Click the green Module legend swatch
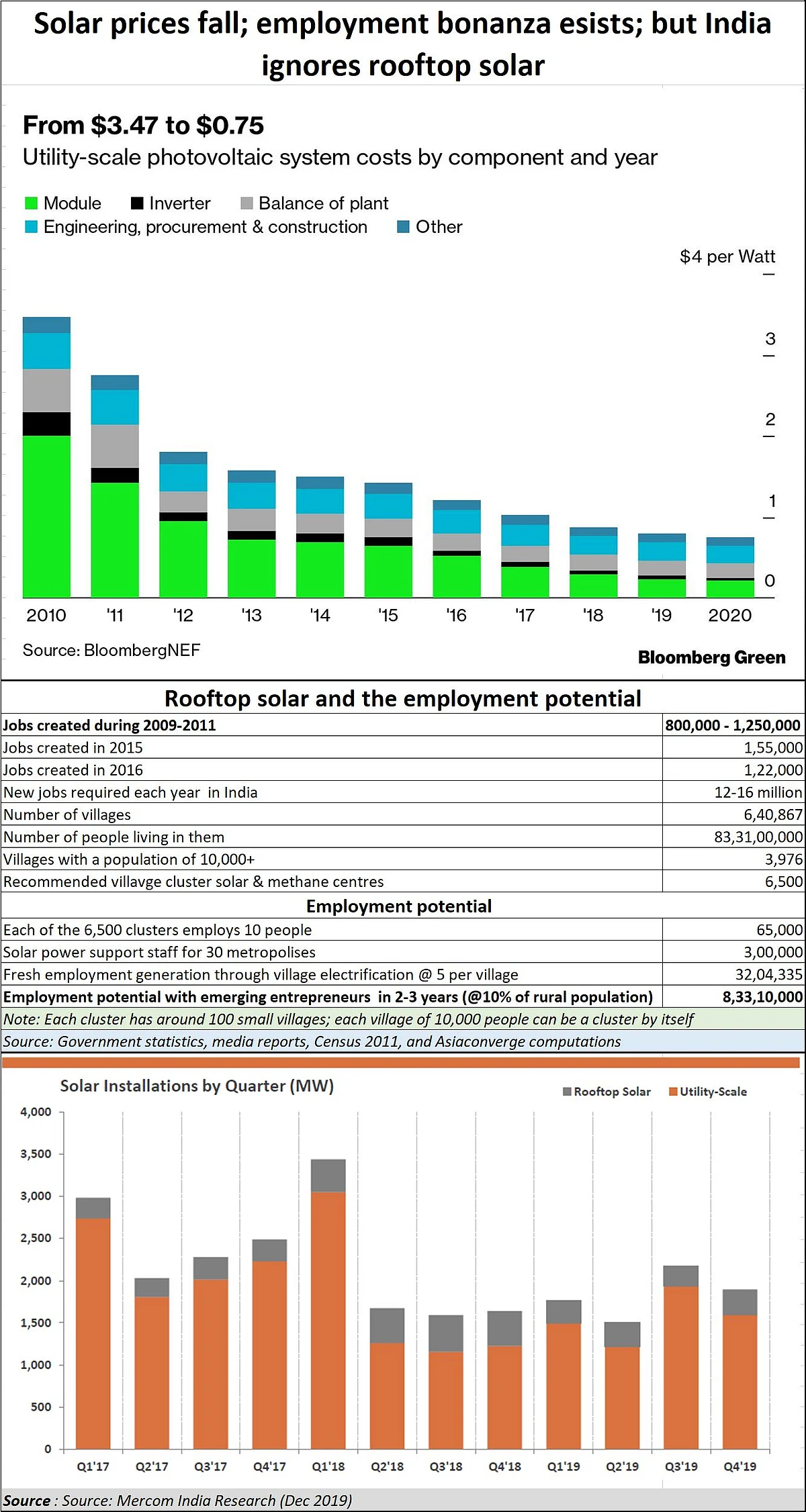This screenshot has width=806, height=1512. pos(31,203)
